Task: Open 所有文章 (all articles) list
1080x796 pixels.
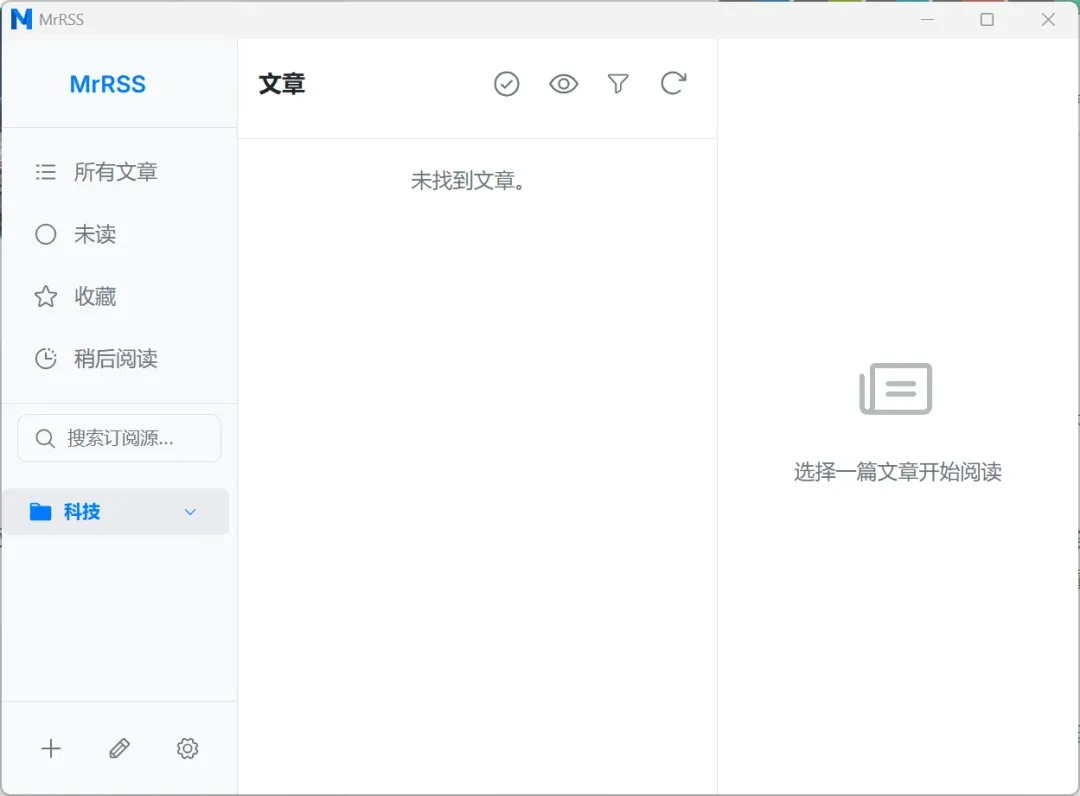Action: click(118, 172)
